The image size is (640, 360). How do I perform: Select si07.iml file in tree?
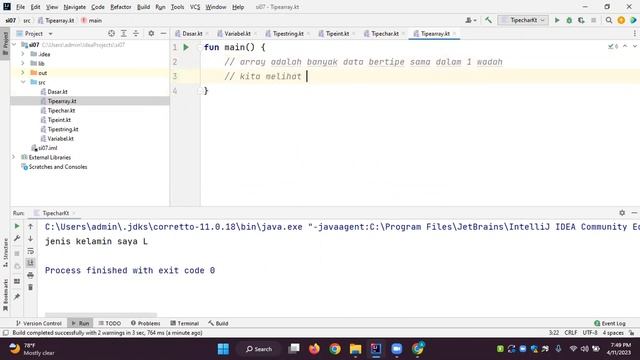[x=47, y=148]
